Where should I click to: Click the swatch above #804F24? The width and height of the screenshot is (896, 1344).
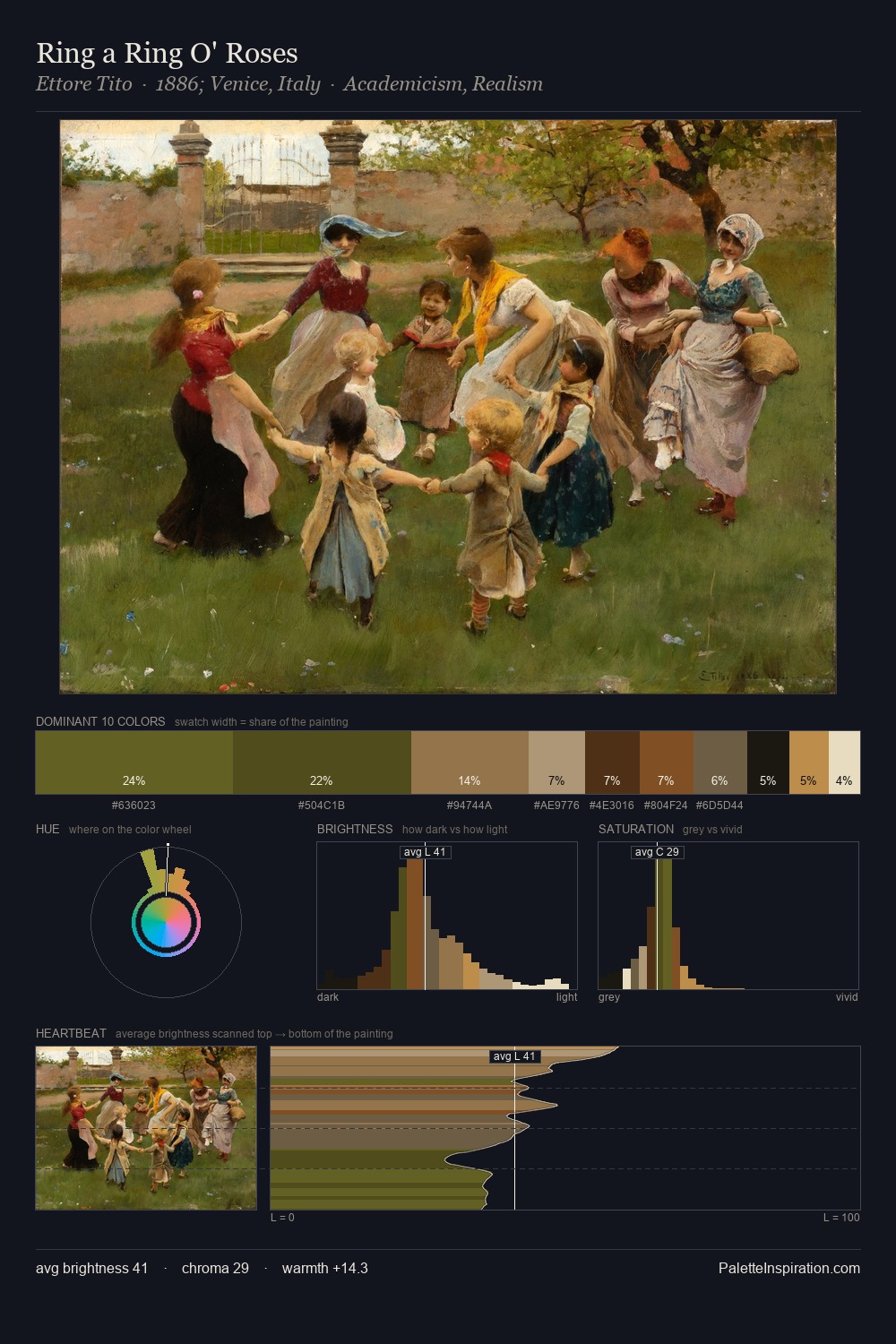666,762
